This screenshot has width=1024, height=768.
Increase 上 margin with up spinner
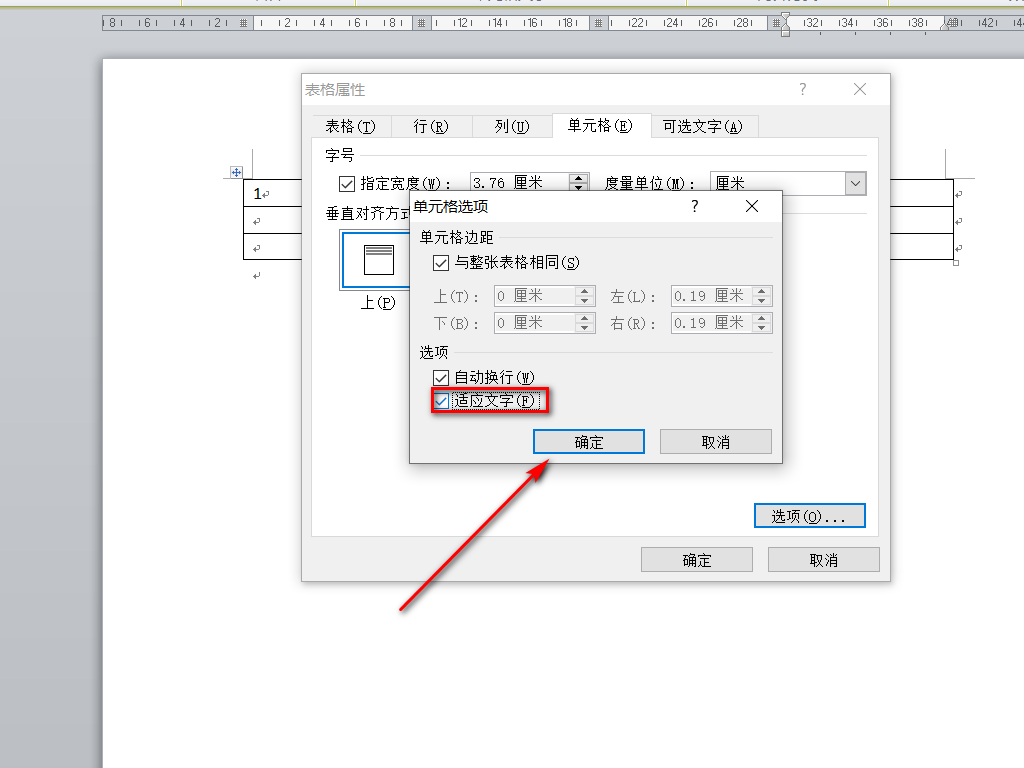tap(585, 291)
